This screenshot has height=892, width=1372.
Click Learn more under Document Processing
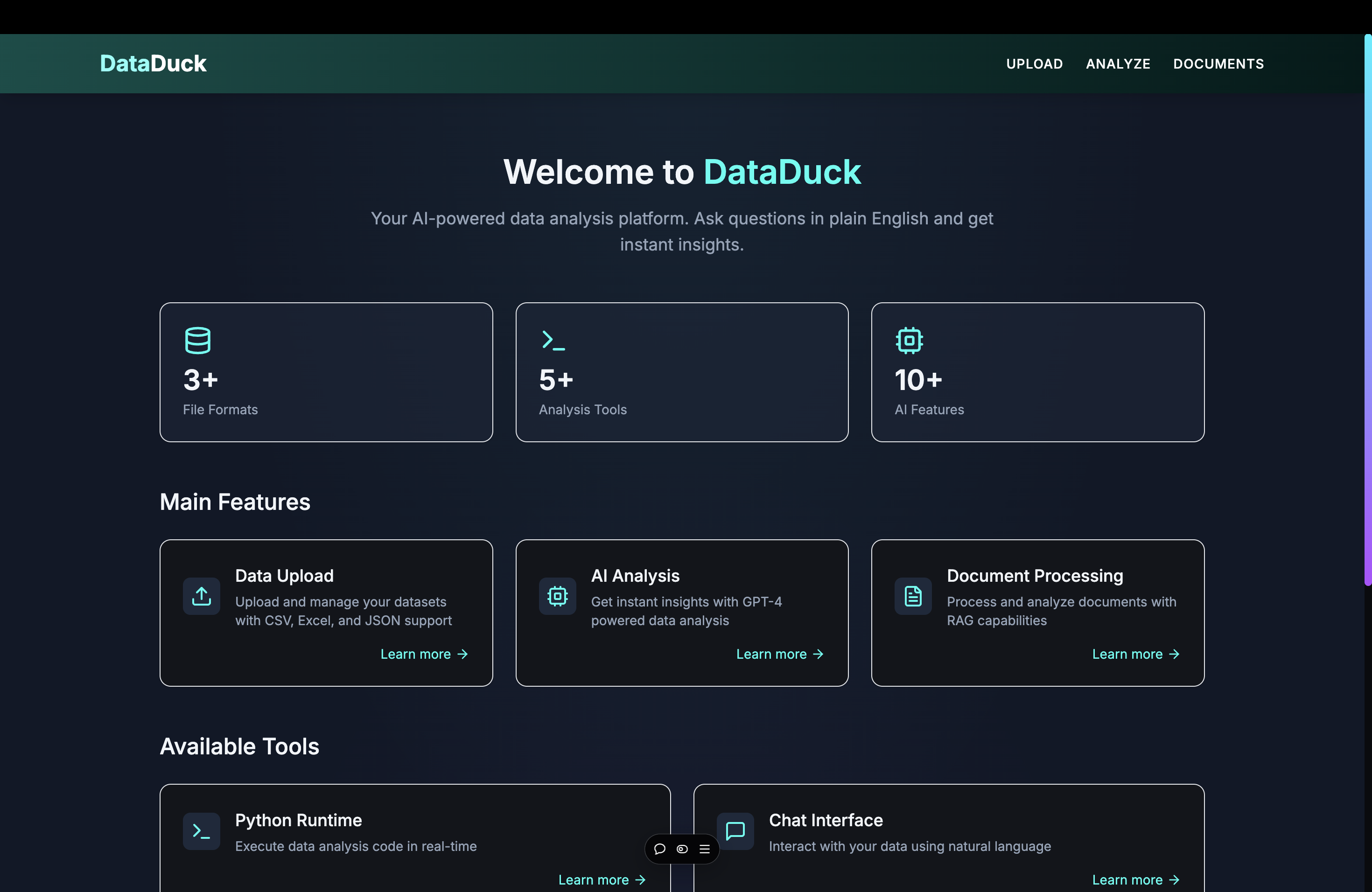(1135, 654)
